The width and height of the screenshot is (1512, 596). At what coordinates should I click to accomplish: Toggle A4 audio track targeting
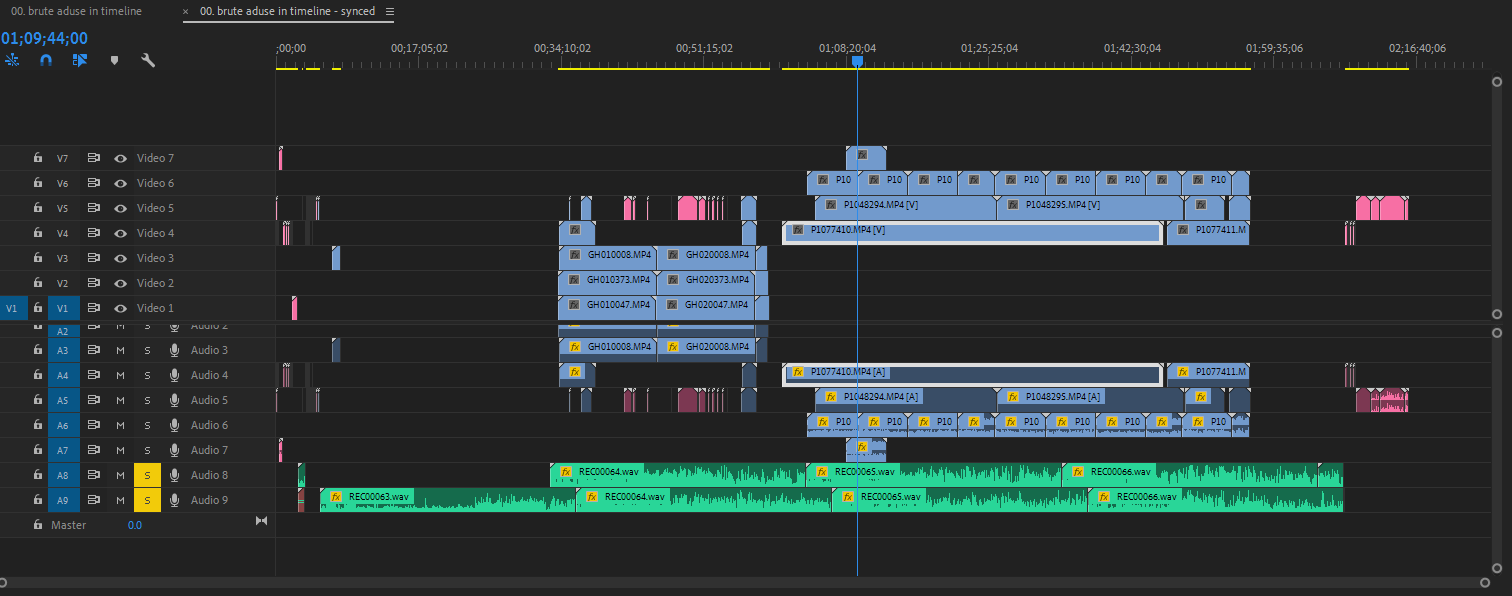(x=62, y=375)
